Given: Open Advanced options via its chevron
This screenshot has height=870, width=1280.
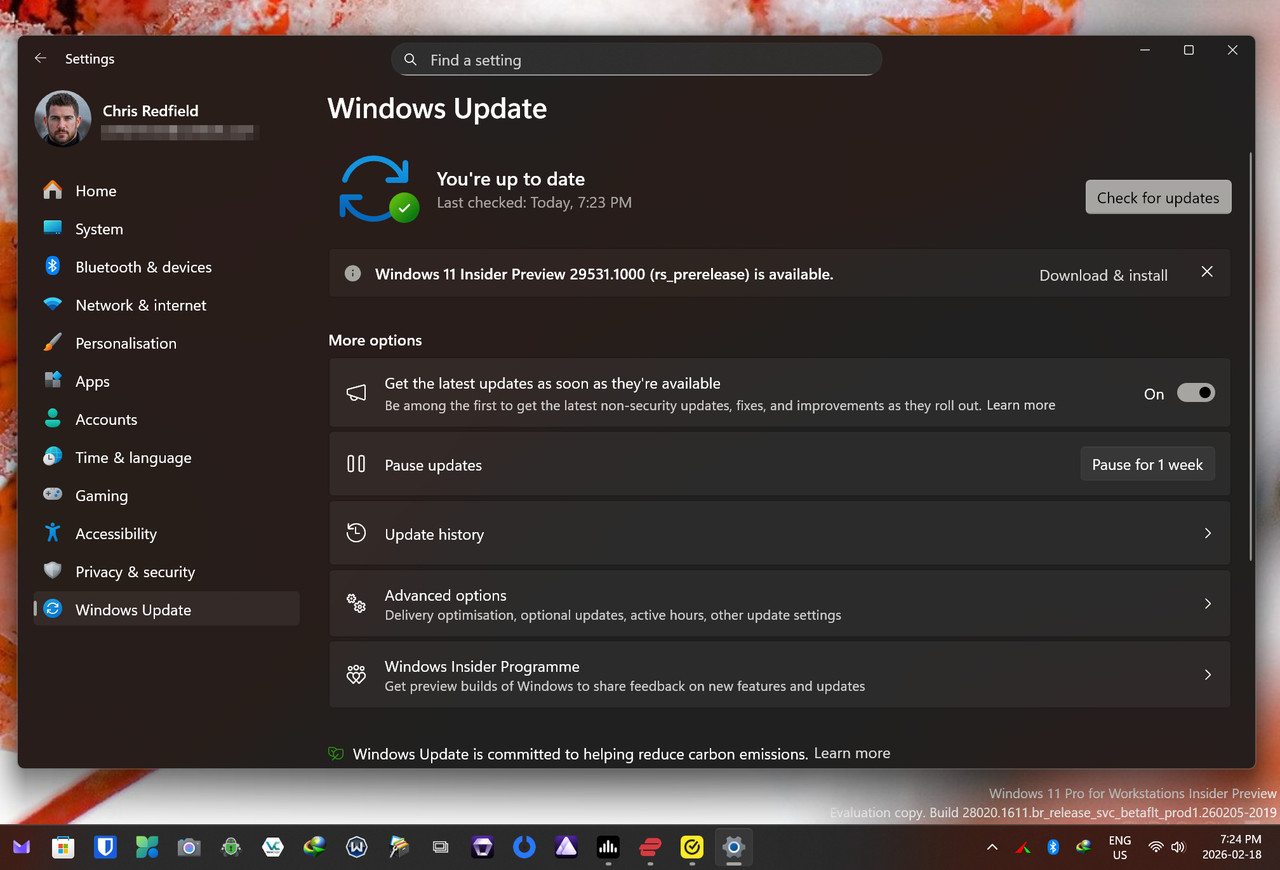Looking at the screenshot, I should [x=1207, y=604].
